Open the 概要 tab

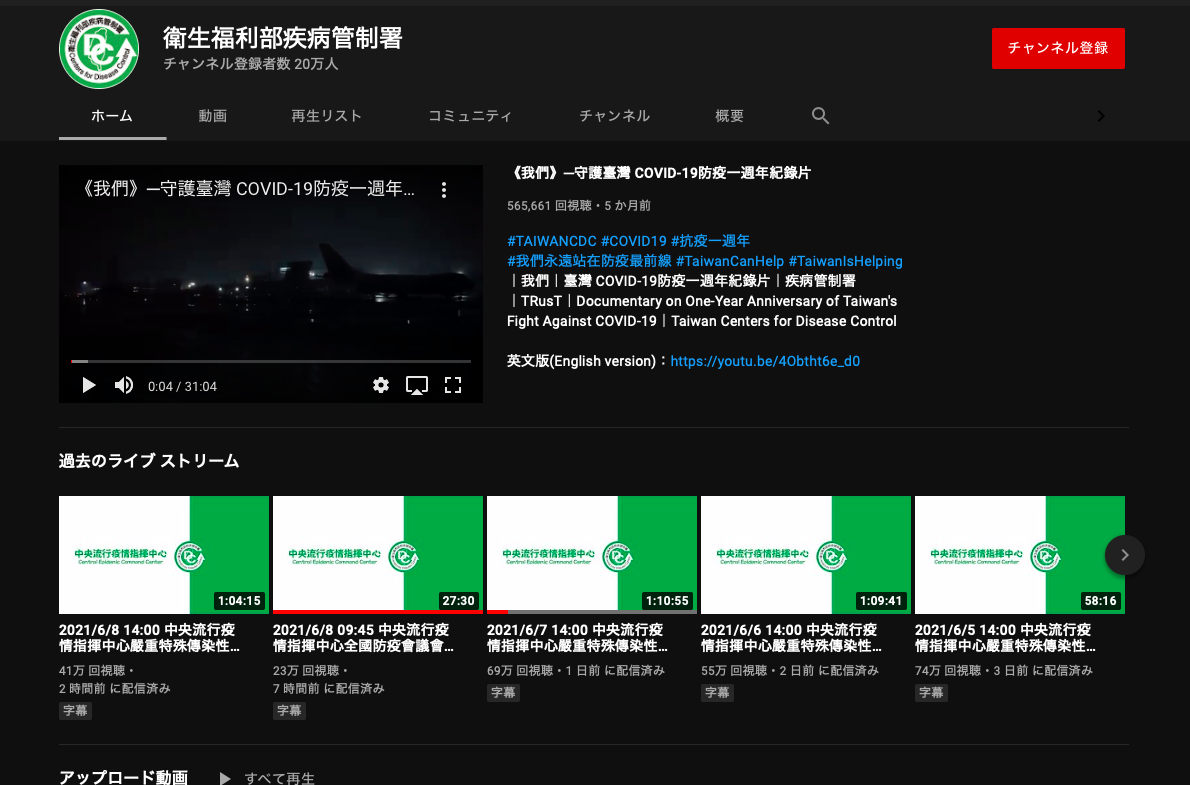tap(729, 116)
